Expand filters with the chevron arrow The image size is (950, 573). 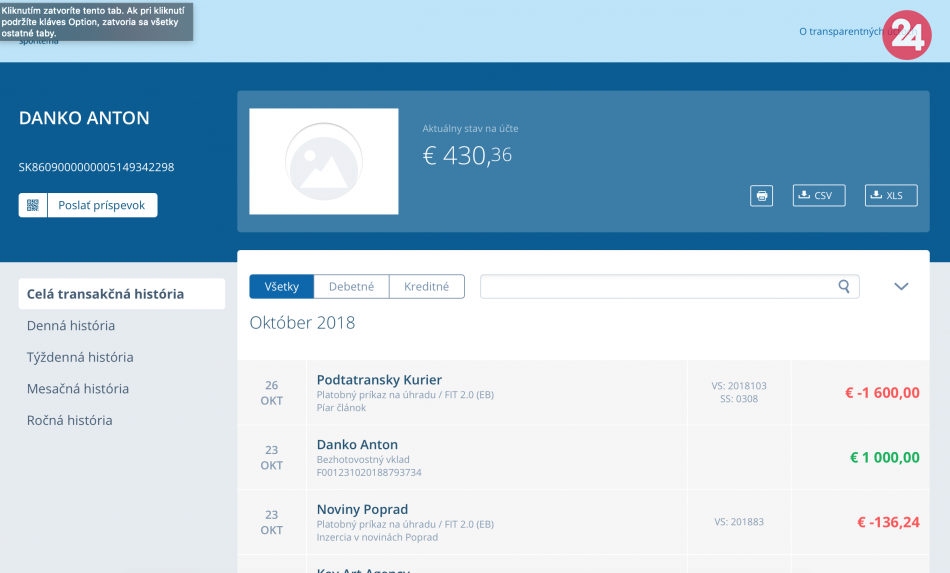point(901,287)
